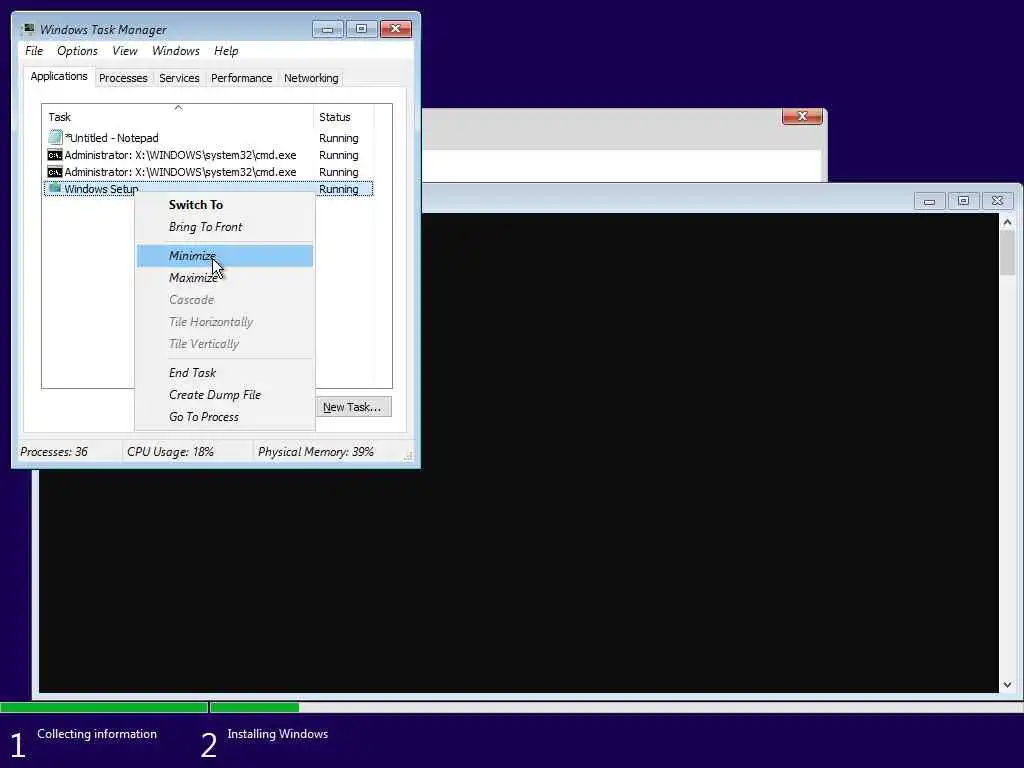Click the first cmd.exe row icon
Screen dimensions: 1024x768
(55, 155)
